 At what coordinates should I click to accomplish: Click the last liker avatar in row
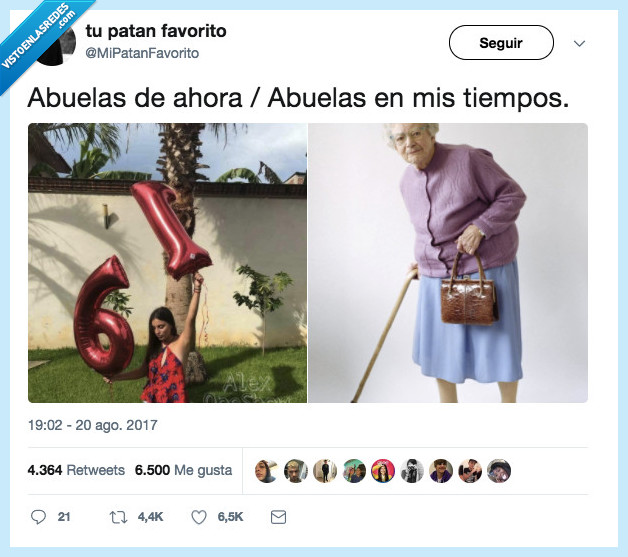tap(499, 471)
